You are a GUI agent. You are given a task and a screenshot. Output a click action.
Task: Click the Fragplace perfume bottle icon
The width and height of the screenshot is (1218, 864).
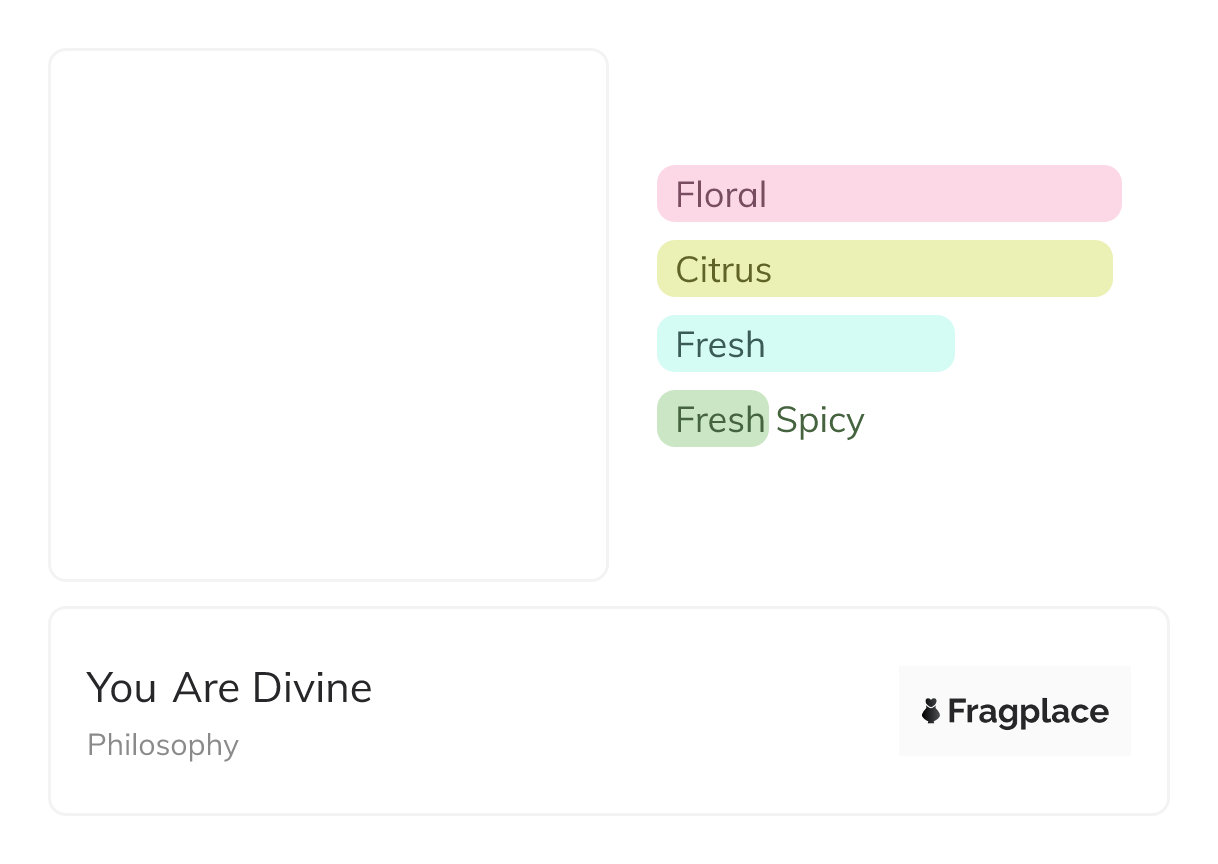click(931, 711)
